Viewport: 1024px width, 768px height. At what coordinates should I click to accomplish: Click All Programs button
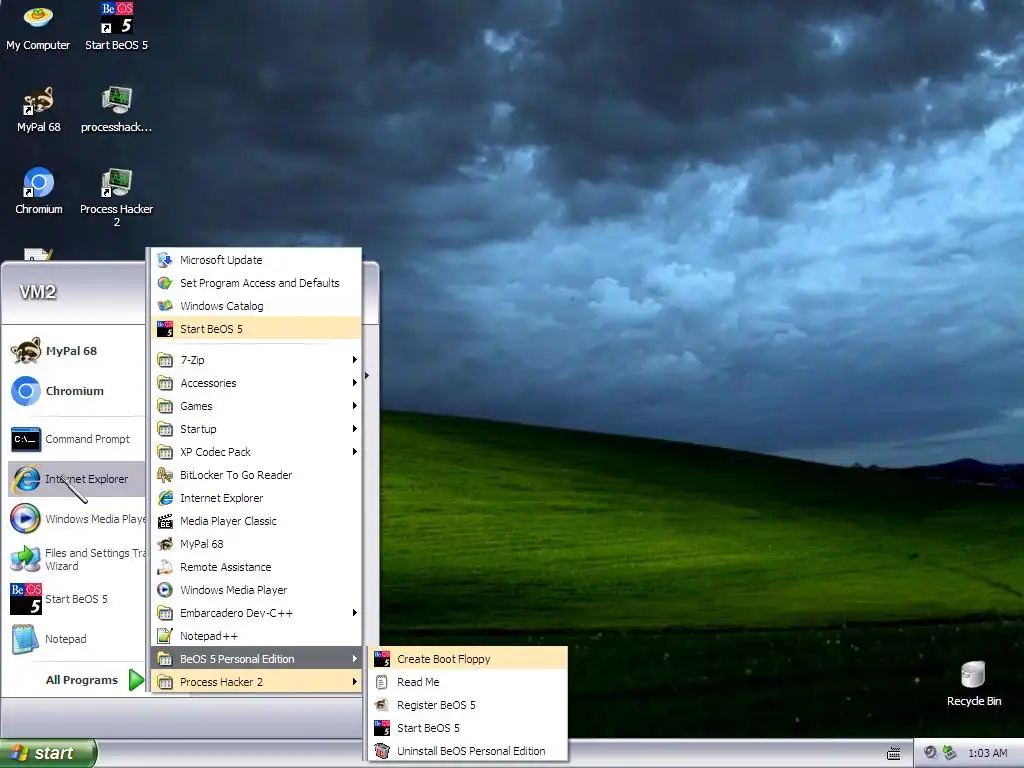(x=94, y=680)
